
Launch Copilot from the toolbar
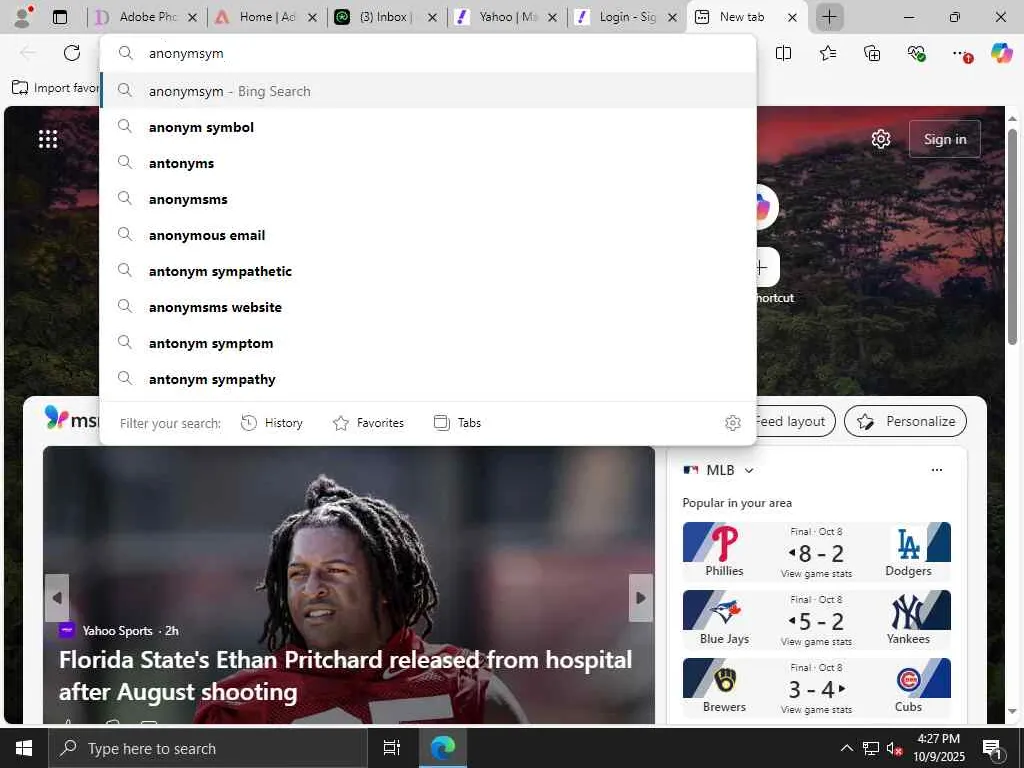(1002, 53)
